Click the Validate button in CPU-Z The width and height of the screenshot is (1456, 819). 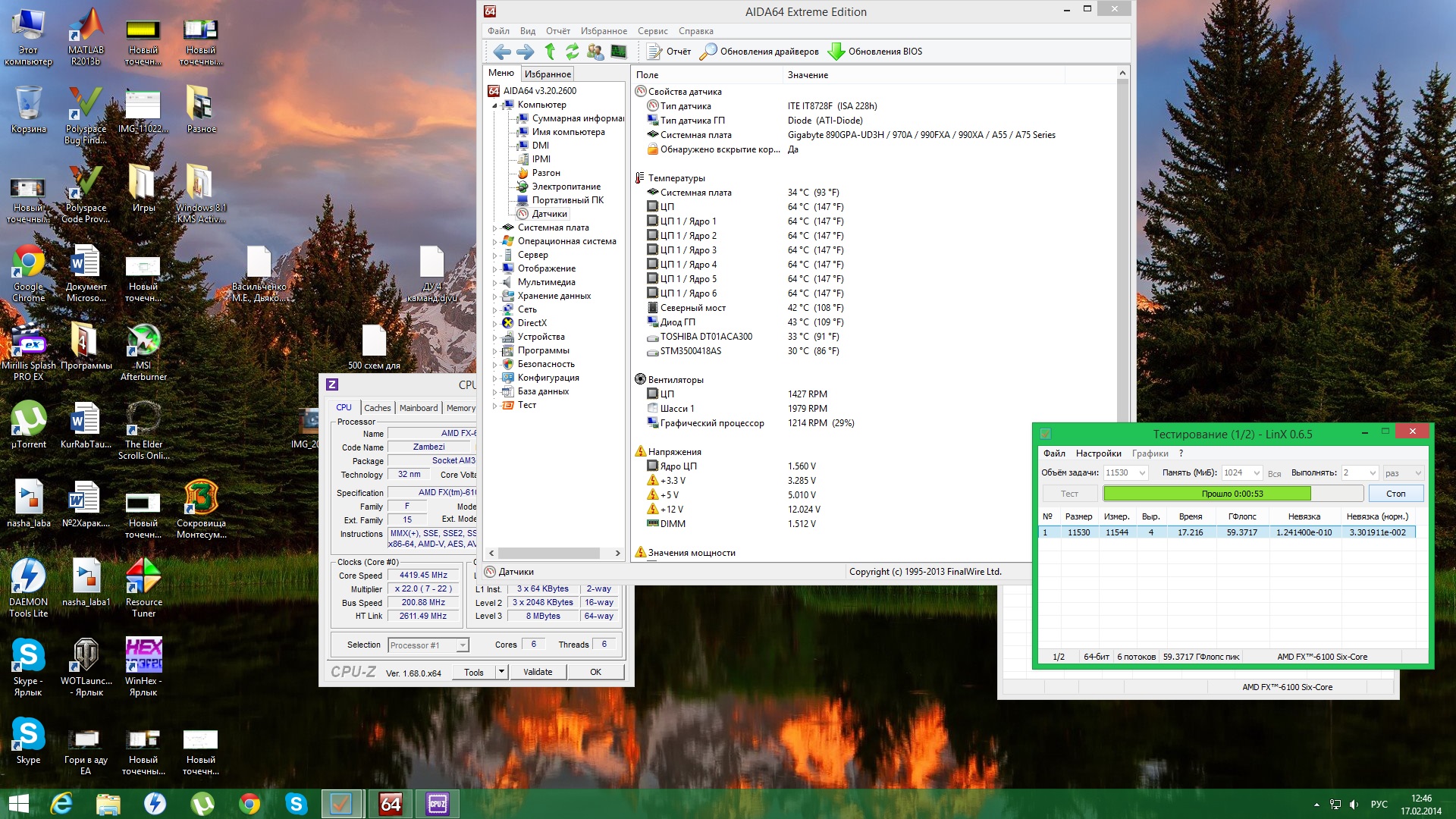tap(538, 672)
